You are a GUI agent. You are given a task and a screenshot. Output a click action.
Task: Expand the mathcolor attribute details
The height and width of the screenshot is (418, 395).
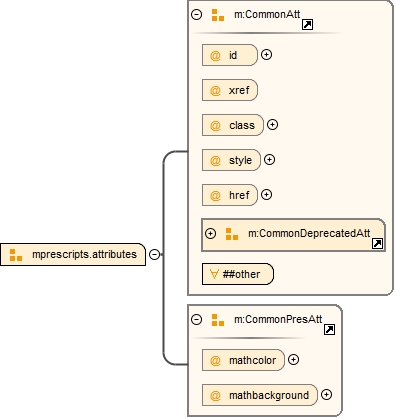(293, 360)
